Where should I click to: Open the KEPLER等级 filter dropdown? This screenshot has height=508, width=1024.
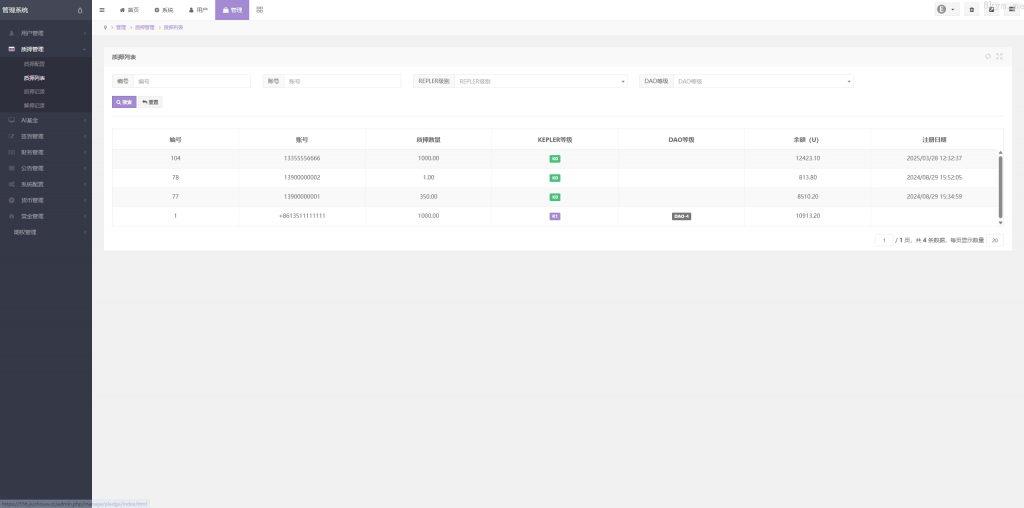541,81
